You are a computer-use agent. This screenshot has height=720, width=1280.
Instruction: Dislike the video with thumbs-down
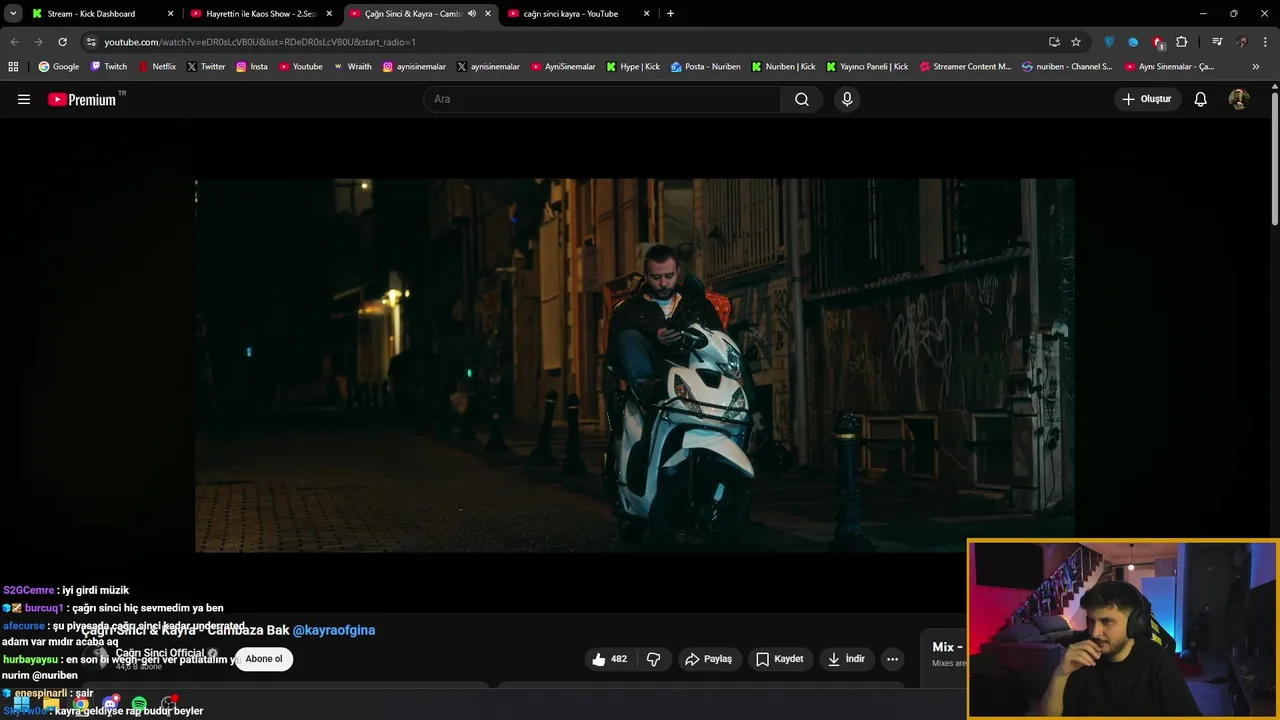click(654, 659)
